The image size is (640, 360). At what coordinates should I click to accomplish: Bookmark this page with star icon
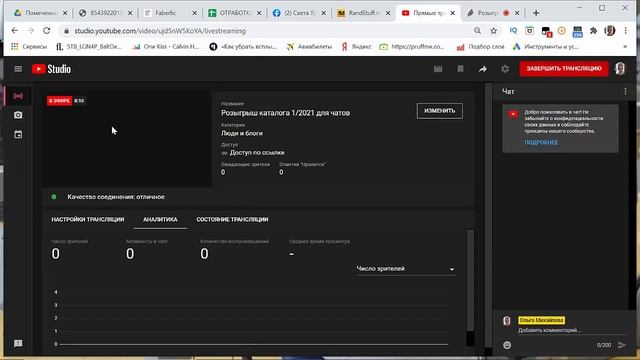point(493,31)
